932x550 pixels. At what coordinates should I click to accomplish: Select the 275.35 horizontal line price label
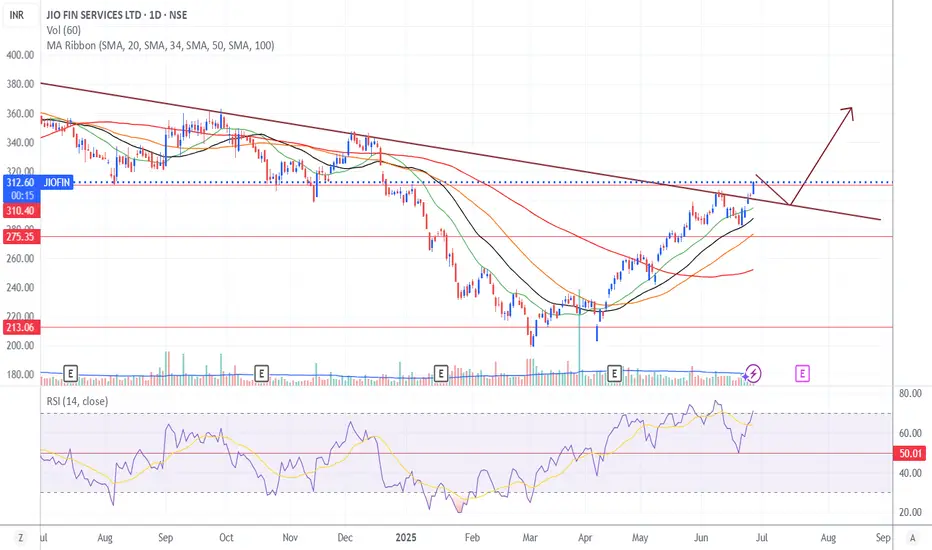click(20, 237)
